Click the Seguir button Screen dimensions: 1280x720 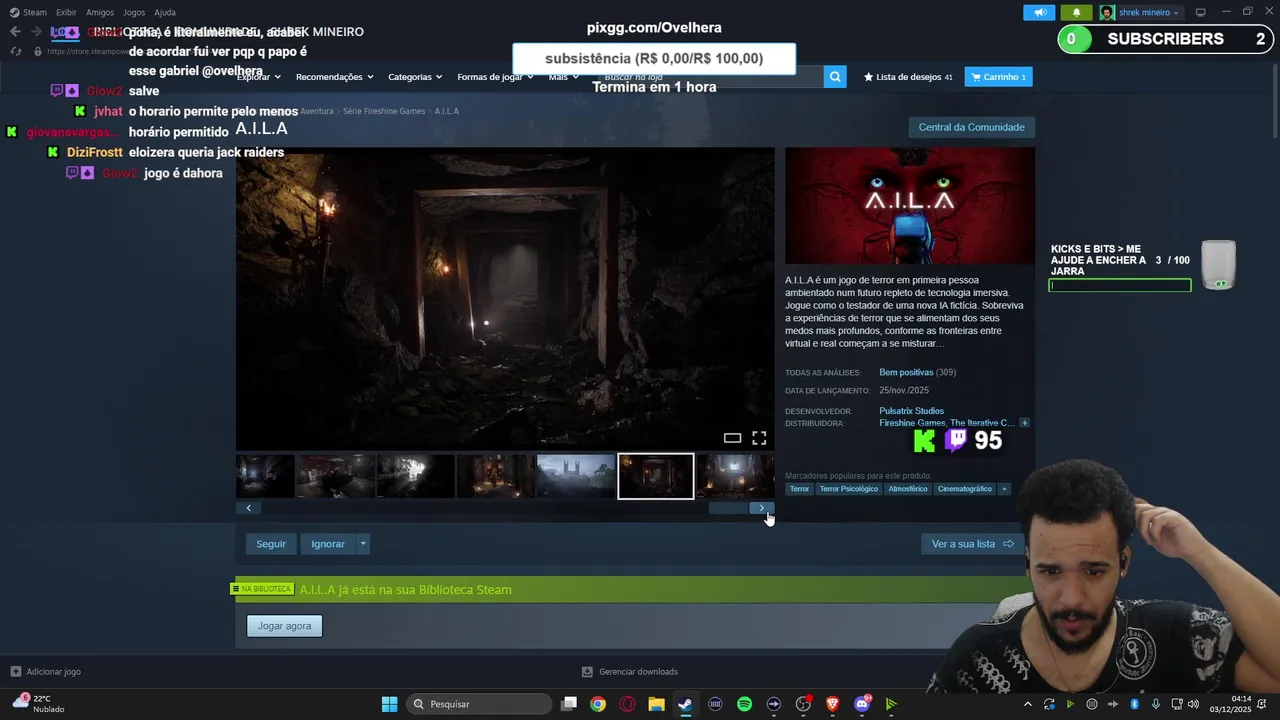[271, 544]
